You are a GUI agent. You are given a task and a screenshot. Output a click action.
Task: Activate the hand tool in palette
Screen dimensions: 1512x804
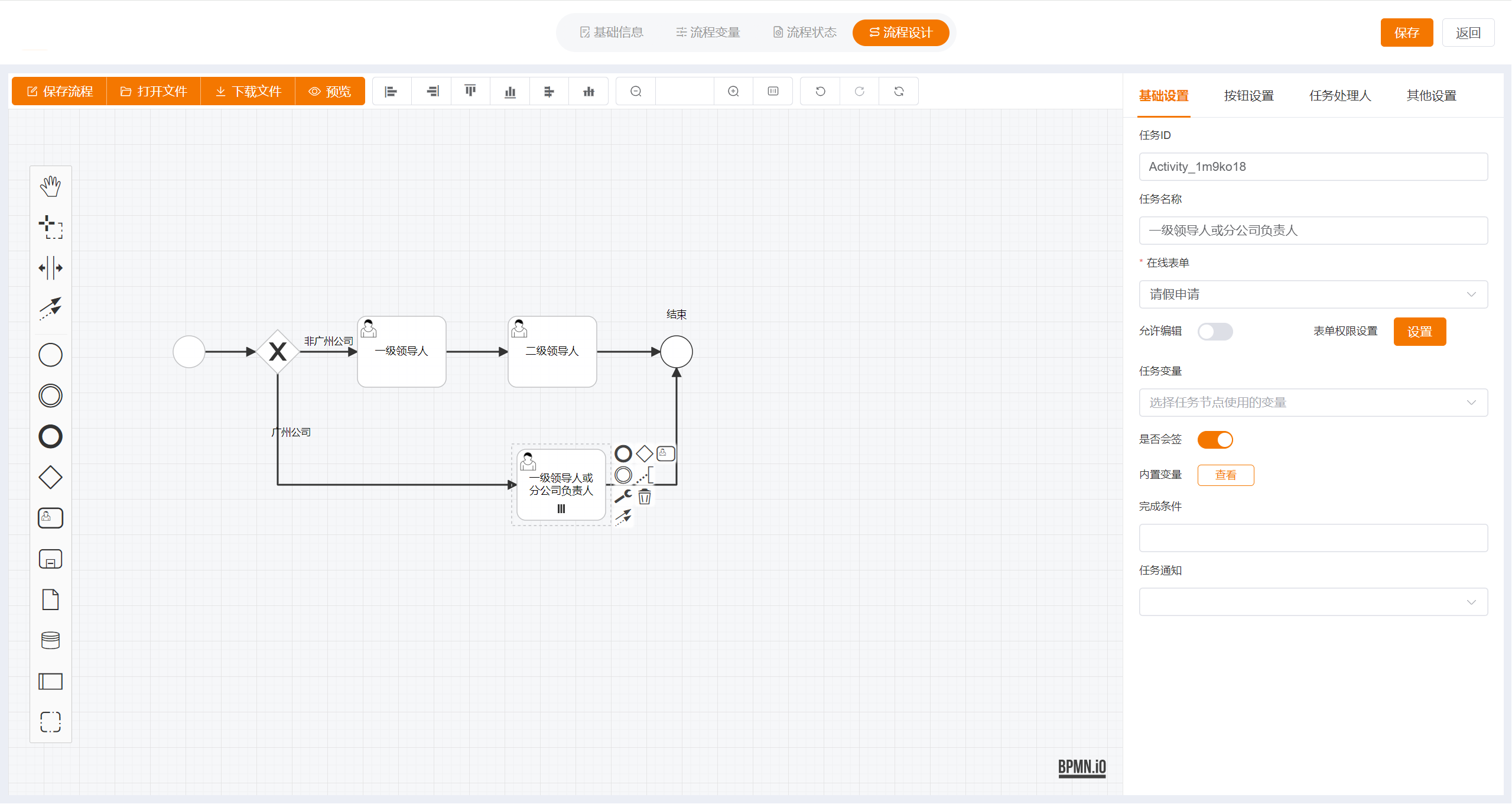50,186
